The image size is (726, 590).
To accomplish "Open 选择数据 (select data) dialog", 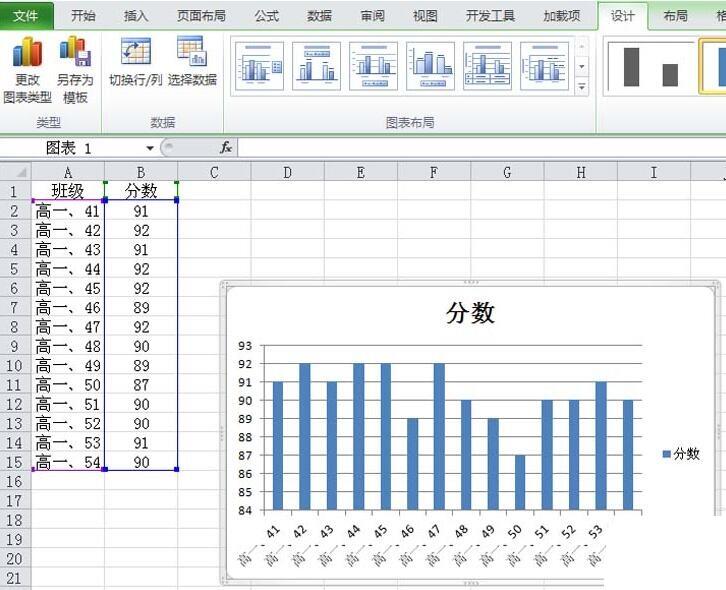I will coord(192,61).
